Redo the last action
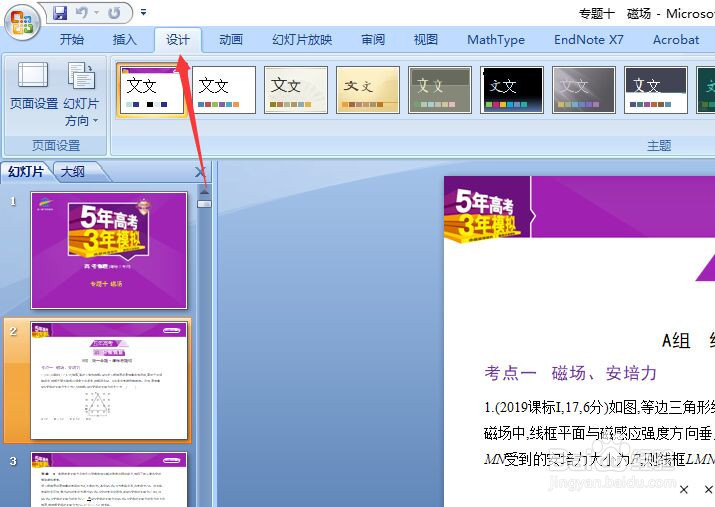The height and width of the screenshot is (507, 715). point(114,13)
